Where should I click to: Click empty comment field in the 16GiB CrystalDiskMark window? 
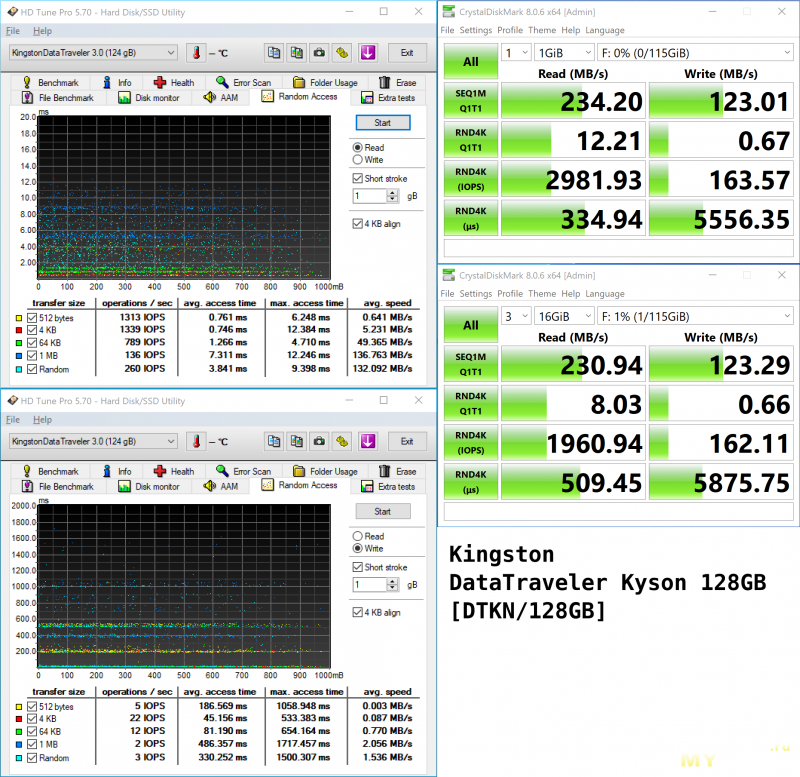pos(618,512)
